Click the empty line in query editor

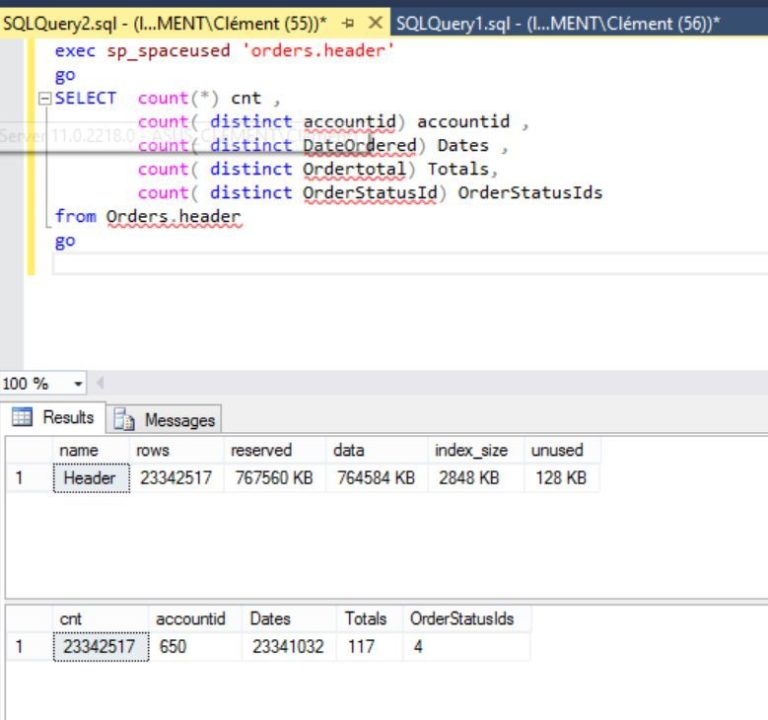[400, 264]
